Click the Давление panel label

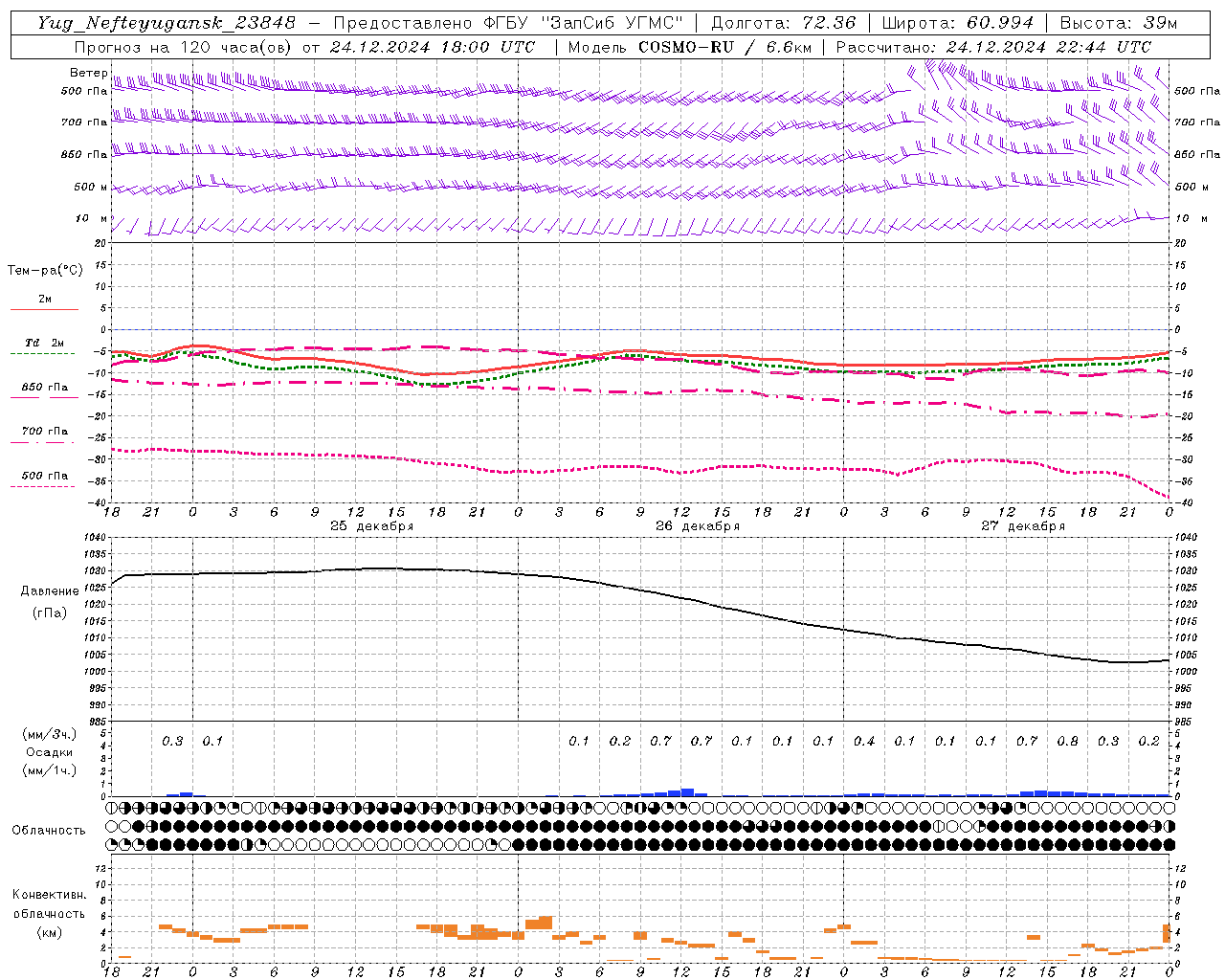(50, 591)
